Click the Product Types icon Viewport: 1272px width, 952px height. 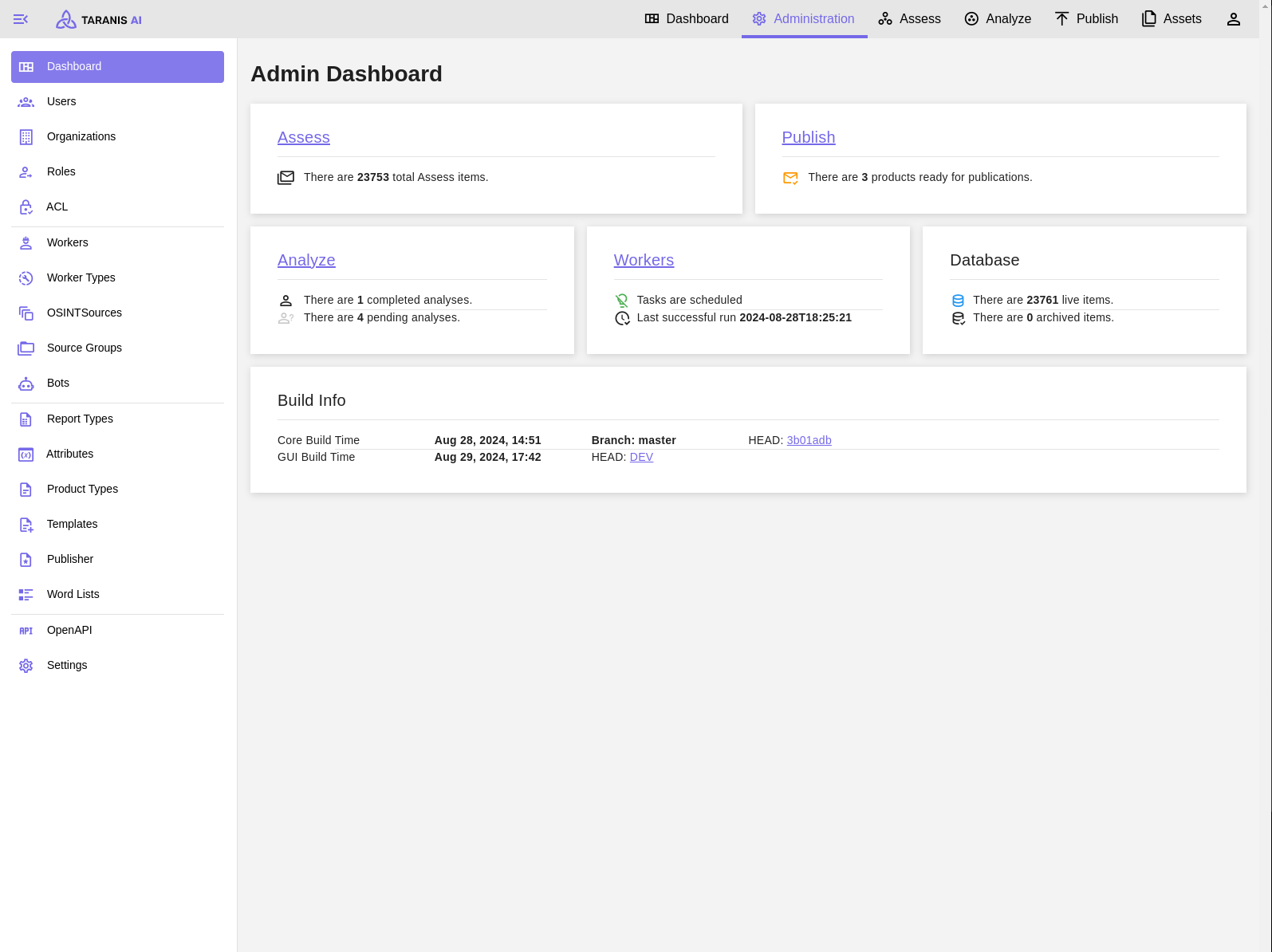point(26,490)
